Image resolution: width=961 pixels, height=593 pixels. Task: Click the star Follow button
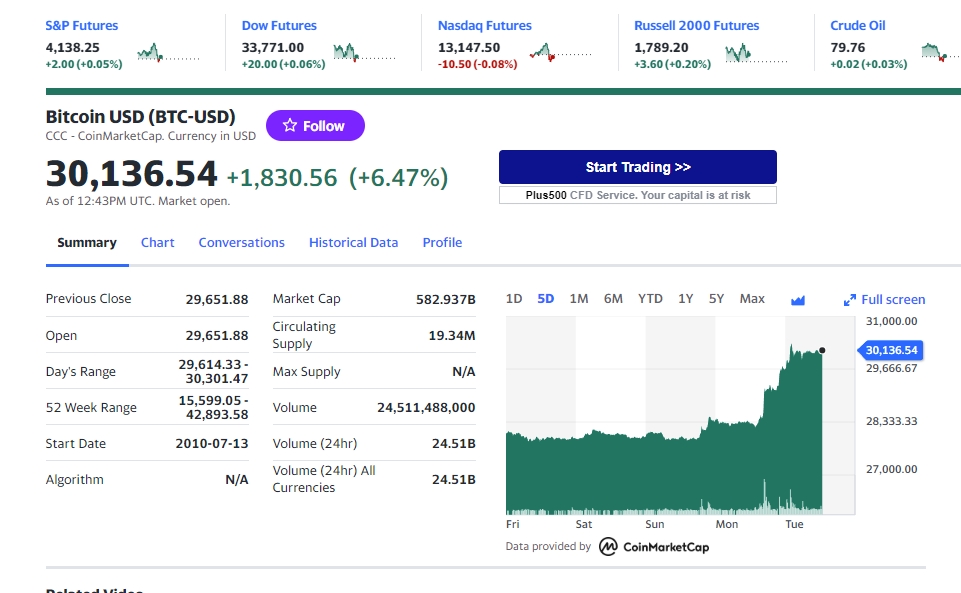click(x=315, y=126)
